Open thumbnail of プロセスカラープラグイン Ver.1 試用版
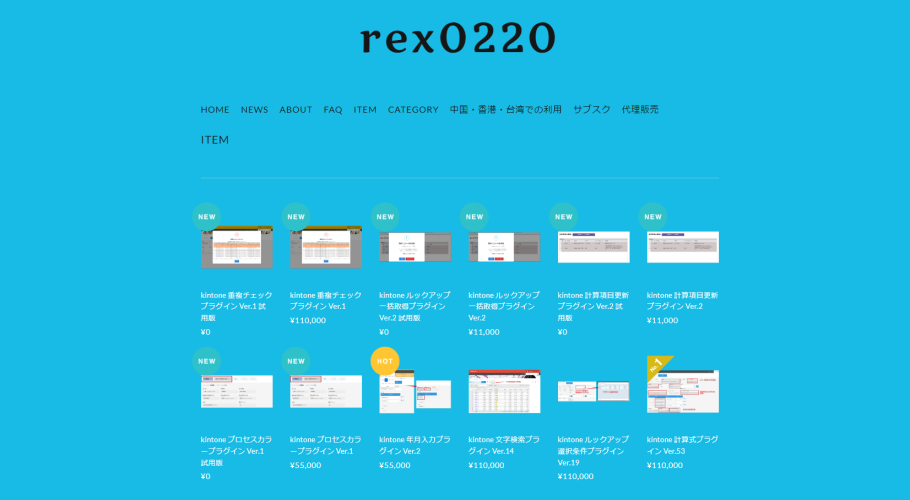This screenshot has height=500, width=910. (x=237, y=392)
